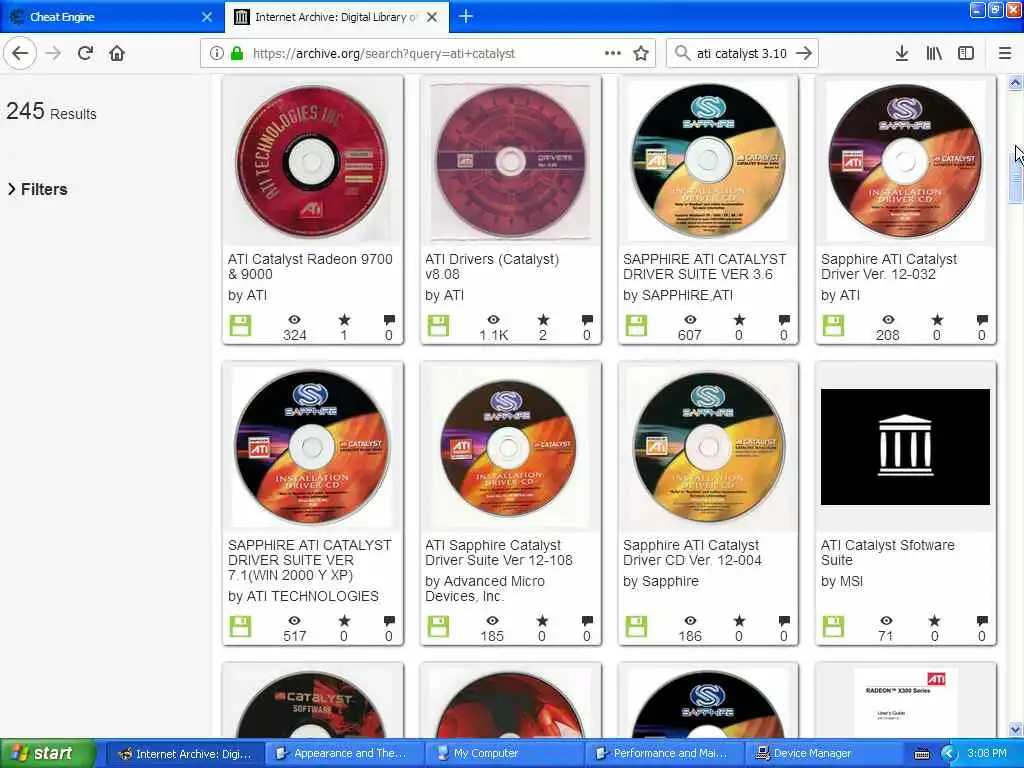The height and width of the screenshot is (768, 1024).
Task: Click the search magnifier icon in search bar
Action: point(682,54)
